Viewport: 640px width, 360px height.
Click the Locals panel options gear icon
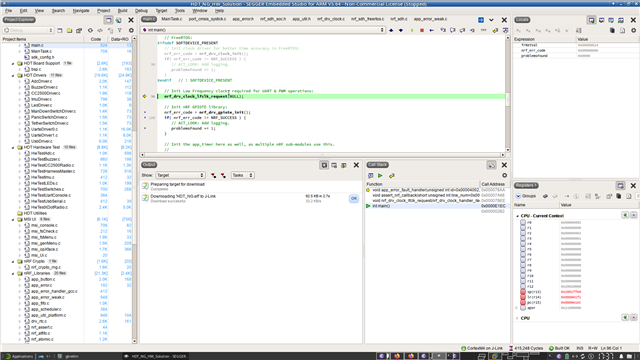pos(633,30)
